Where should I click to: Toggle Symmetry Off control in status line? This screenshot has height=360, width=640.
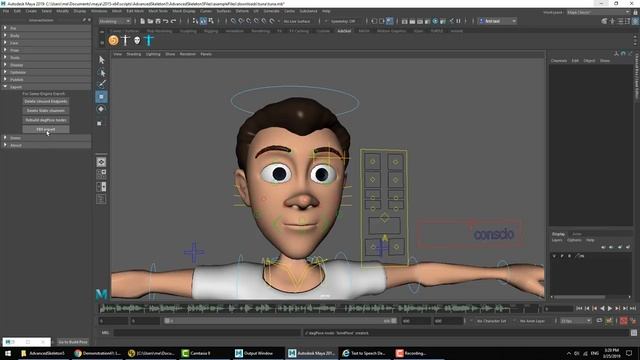(343, 21)
